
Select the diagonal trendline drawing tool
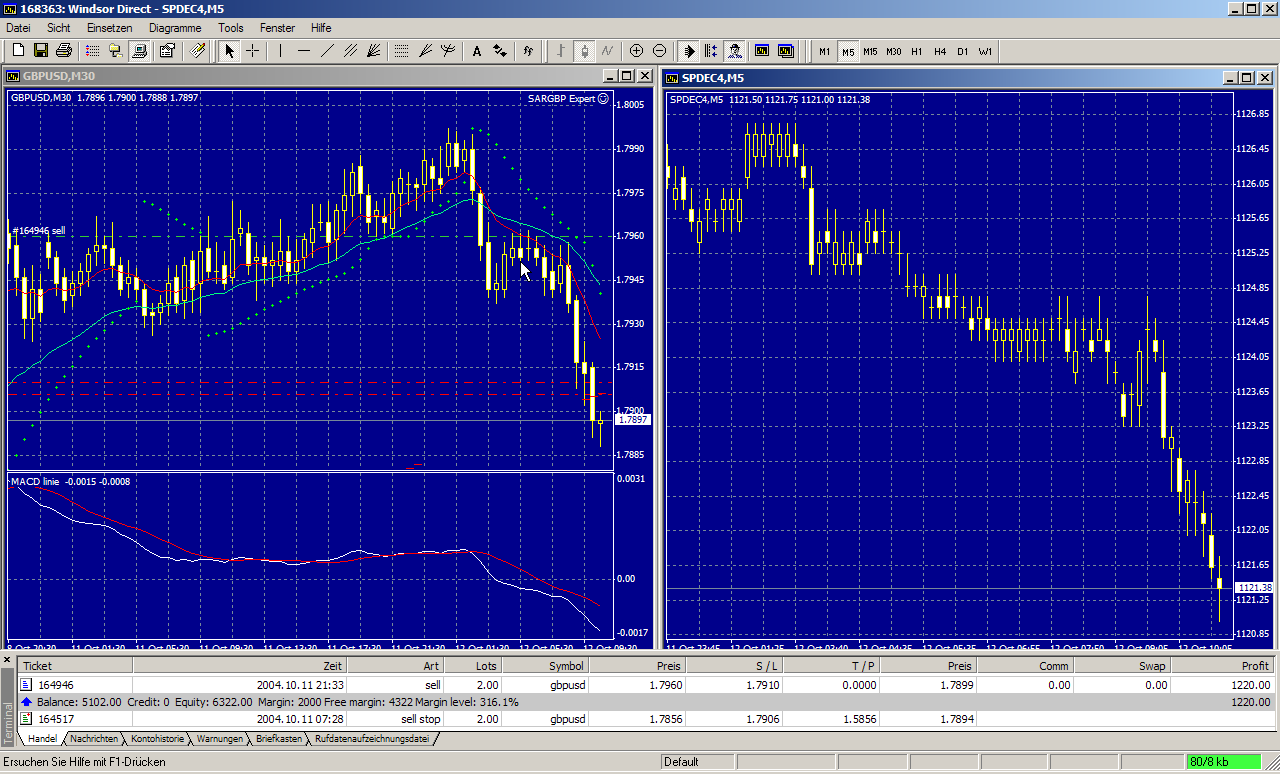pyautogui.click(x=327, y=51)
